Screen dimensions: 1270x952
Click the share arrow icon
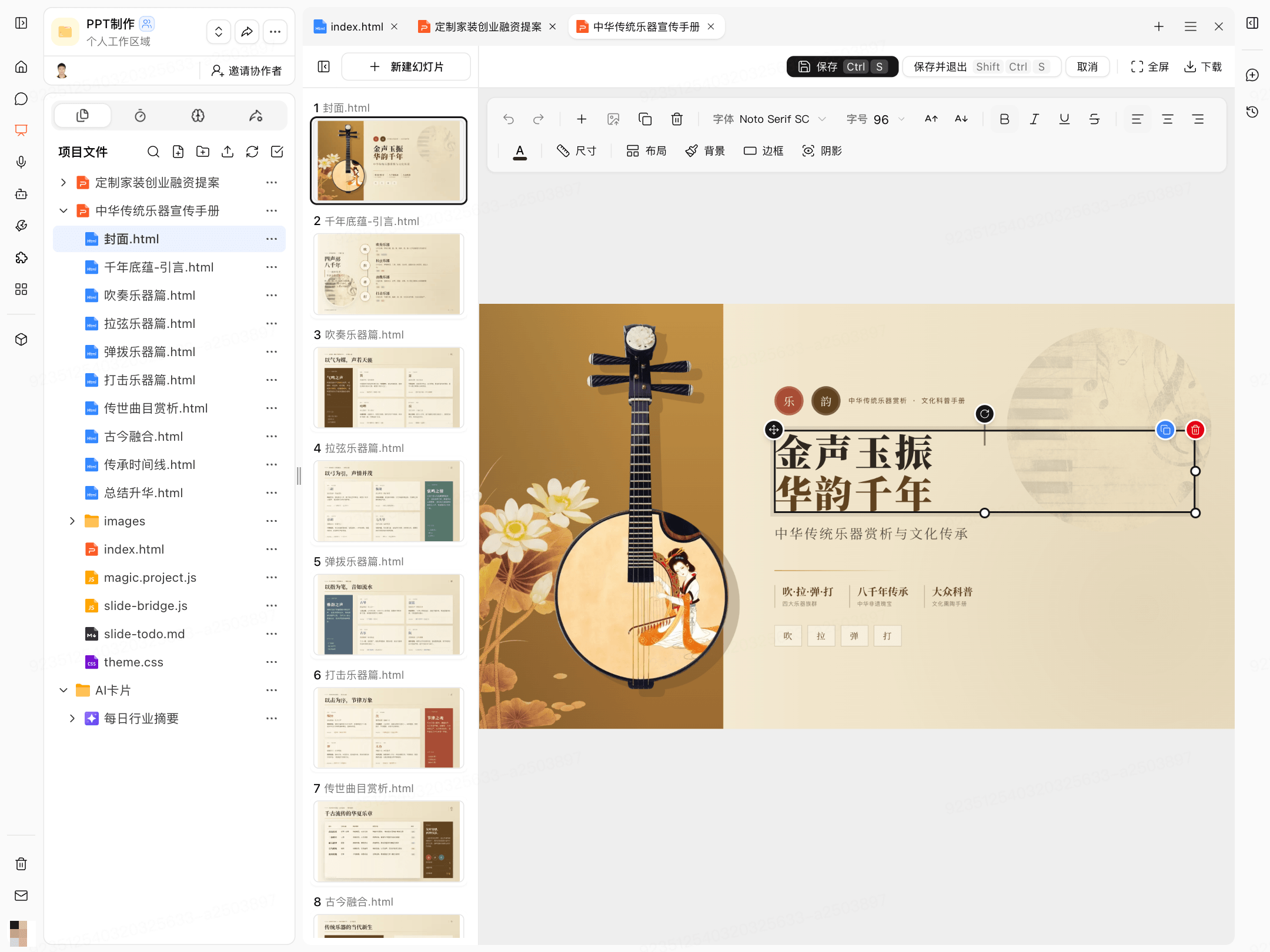click(247, 32)
